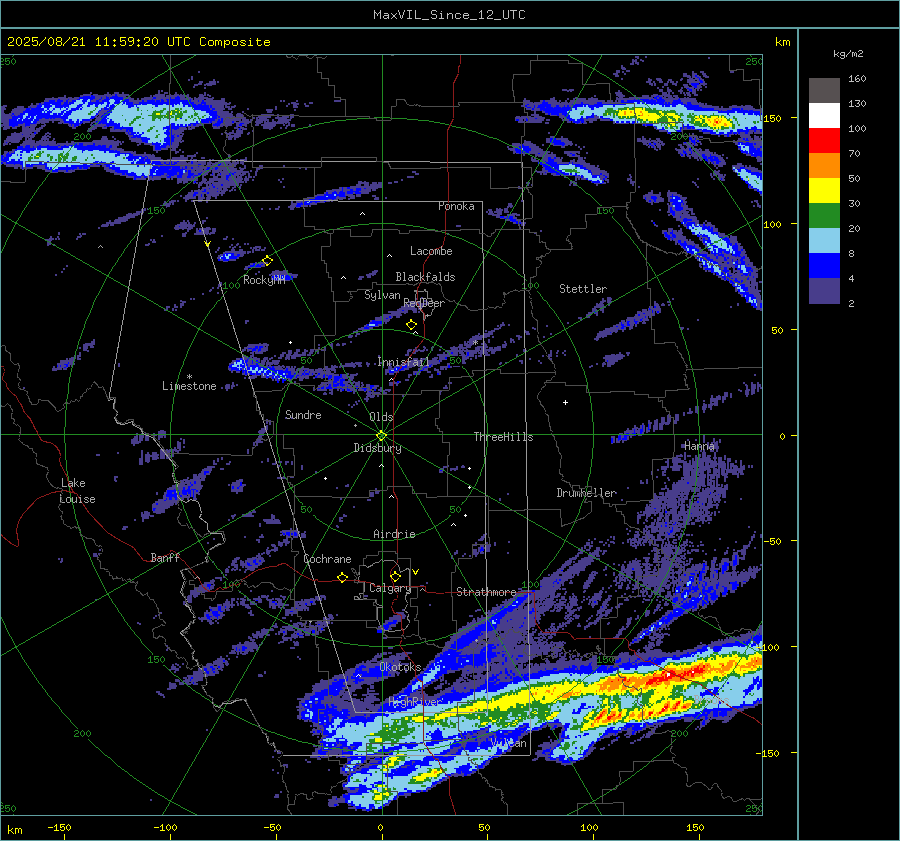Click the ThreeHills town label
The height and width of the screenshot is (841, 900).
[x=503, y=437]
